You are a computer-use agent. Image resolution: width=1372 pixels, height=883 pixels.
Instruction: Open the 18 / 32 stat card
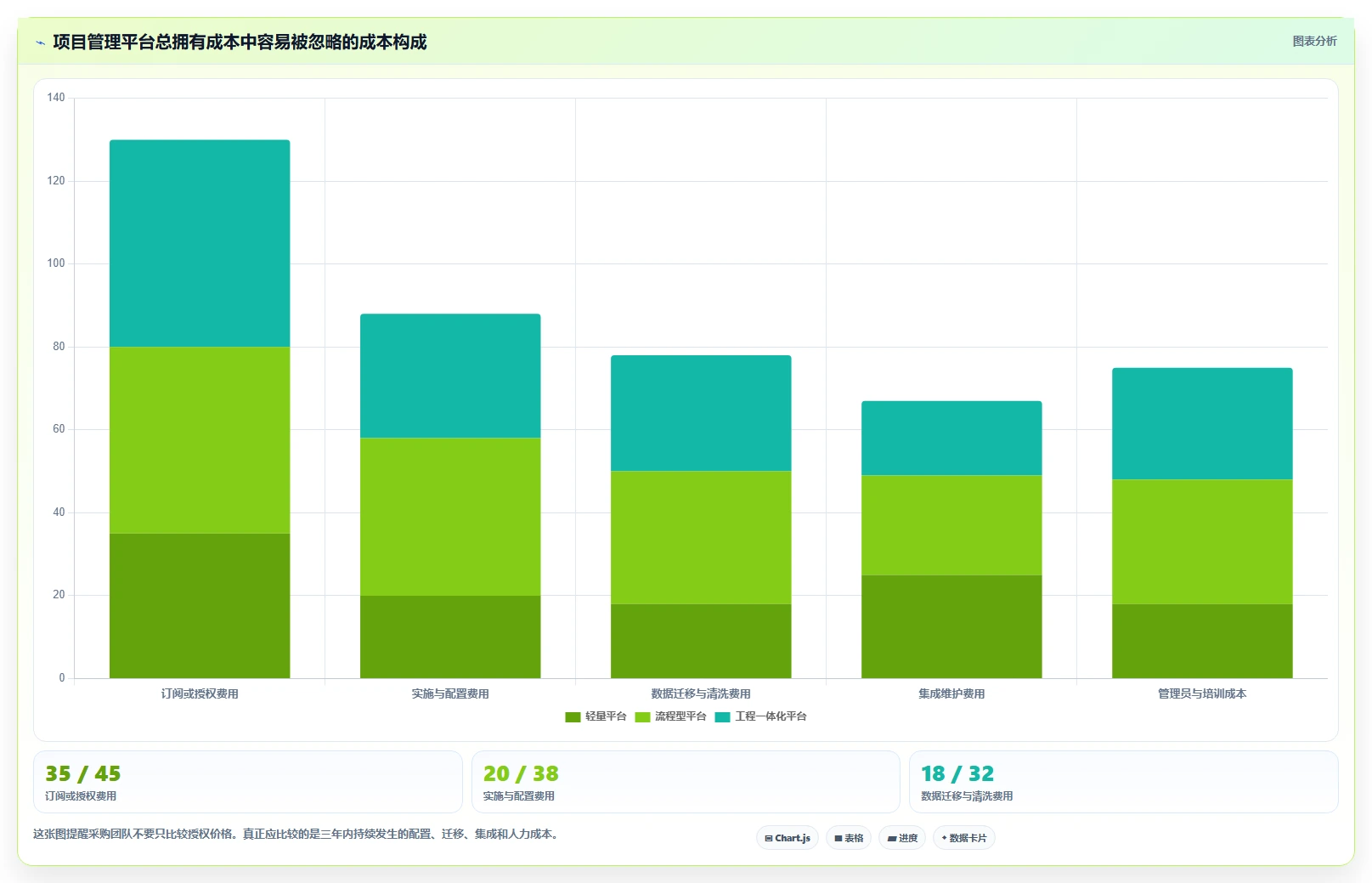(1124, 782)
